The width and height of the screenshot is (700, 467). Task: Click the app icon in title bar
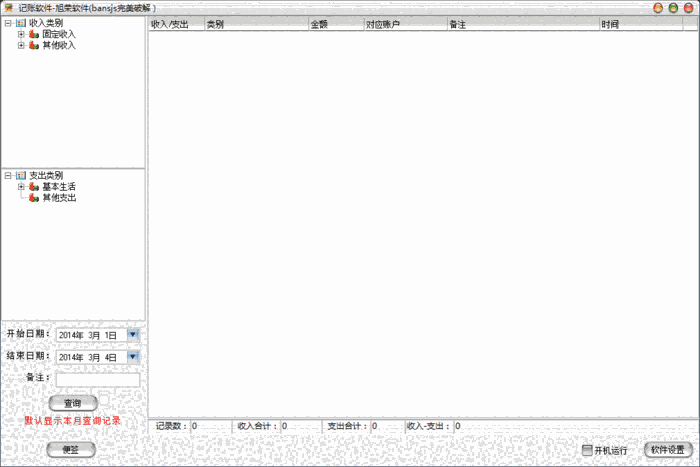point(8,8)
